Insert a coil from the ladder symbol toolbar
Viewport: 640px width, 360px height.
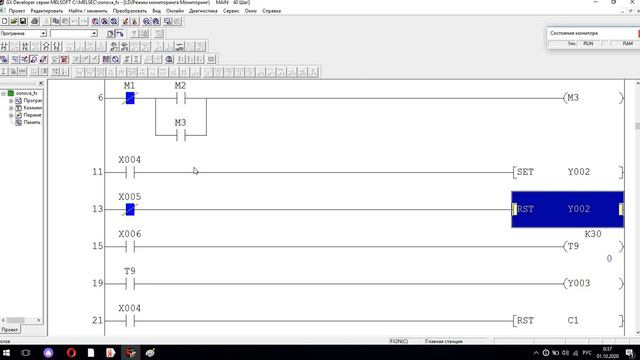pos(46,46)
